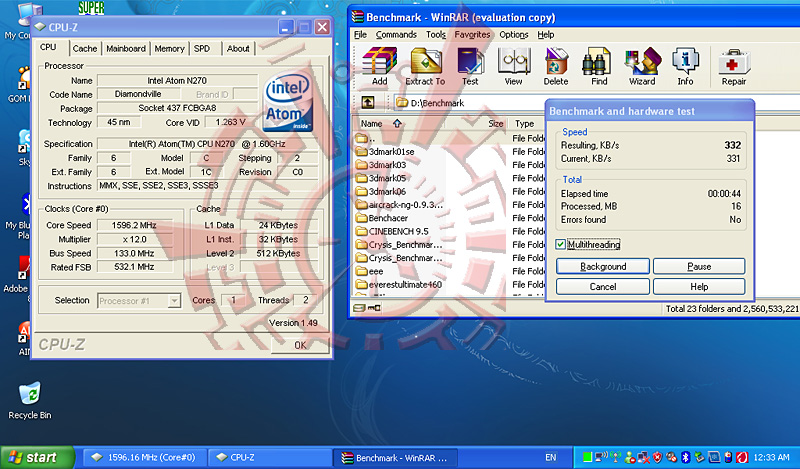Click the Intel Atom logo in CPU-Z

coord(288,102)
